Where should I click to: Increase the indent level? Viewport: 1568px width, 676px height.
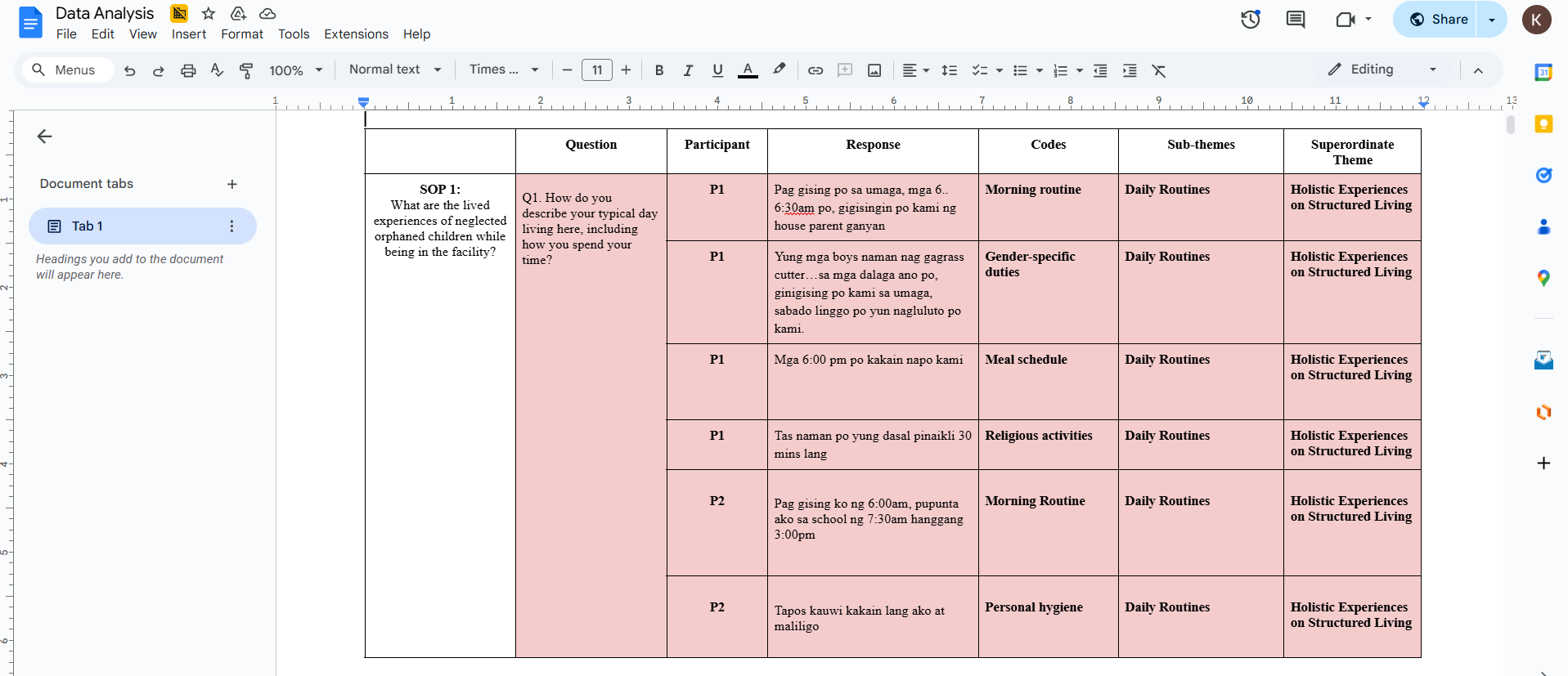coord(1130,70)
